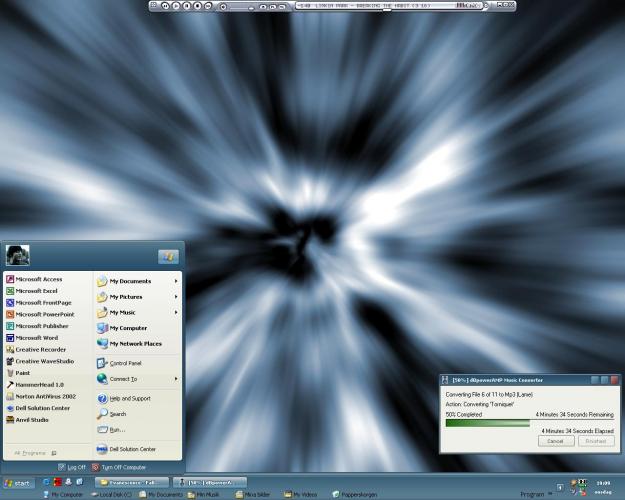The height and width of the screenshot is (500, 625).
Task: Launch Microsoft Access from the Start menu
Action: click(x=38, y=279)
